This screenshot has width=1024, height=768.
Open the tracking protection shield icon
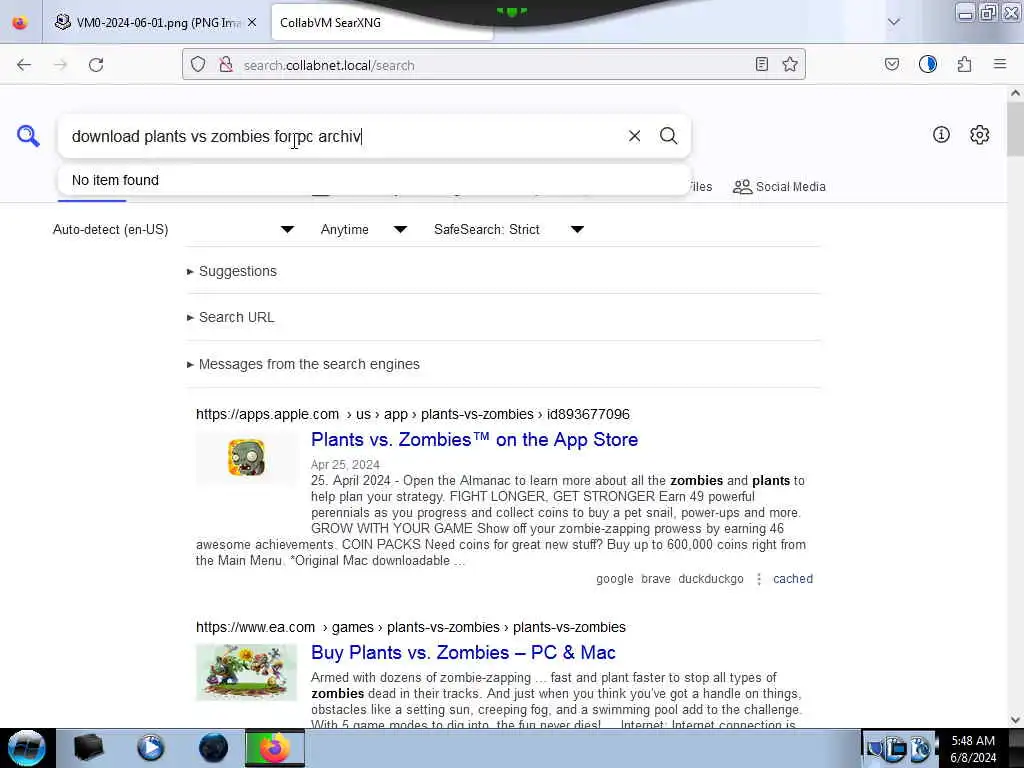pos(198,65)
